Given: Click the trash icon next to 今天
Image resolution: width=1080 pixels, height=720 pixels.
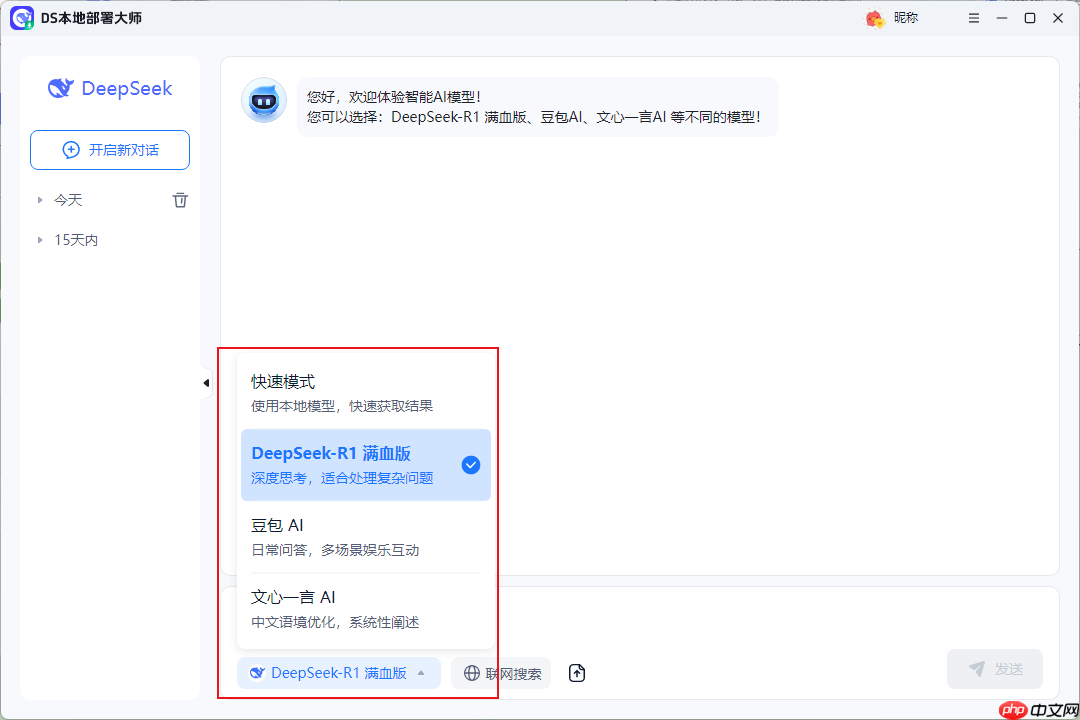Looking at the screenshot, I should tap(180, 200).
